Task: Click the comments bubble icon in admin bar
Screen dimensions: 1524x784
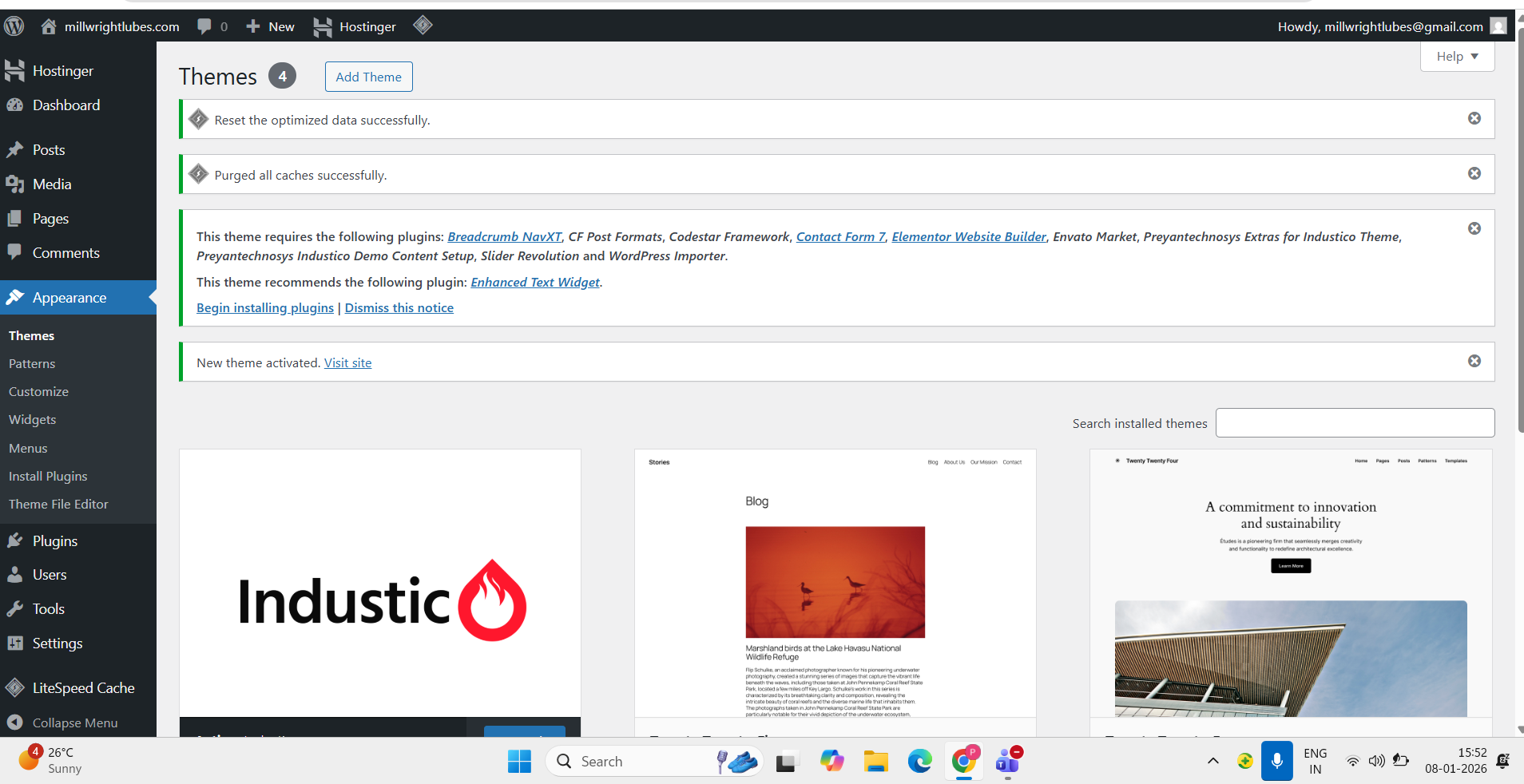Action: [205, 26]
